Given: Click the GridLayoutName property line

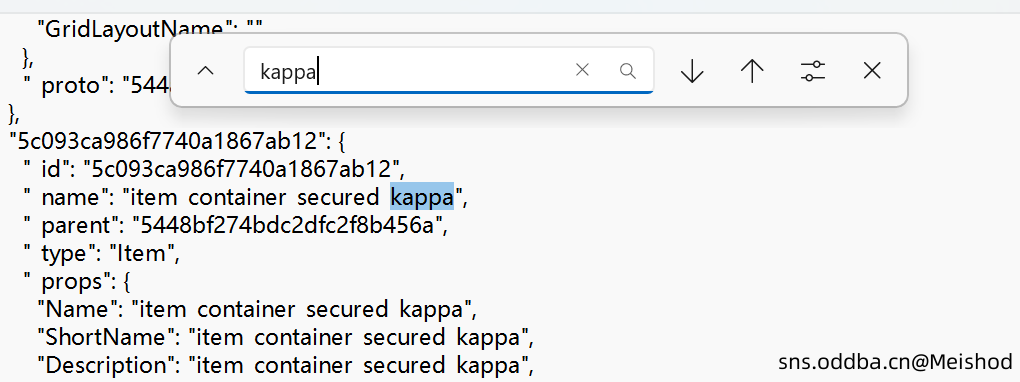Looking at the screenshot, I should coord(150,29).
